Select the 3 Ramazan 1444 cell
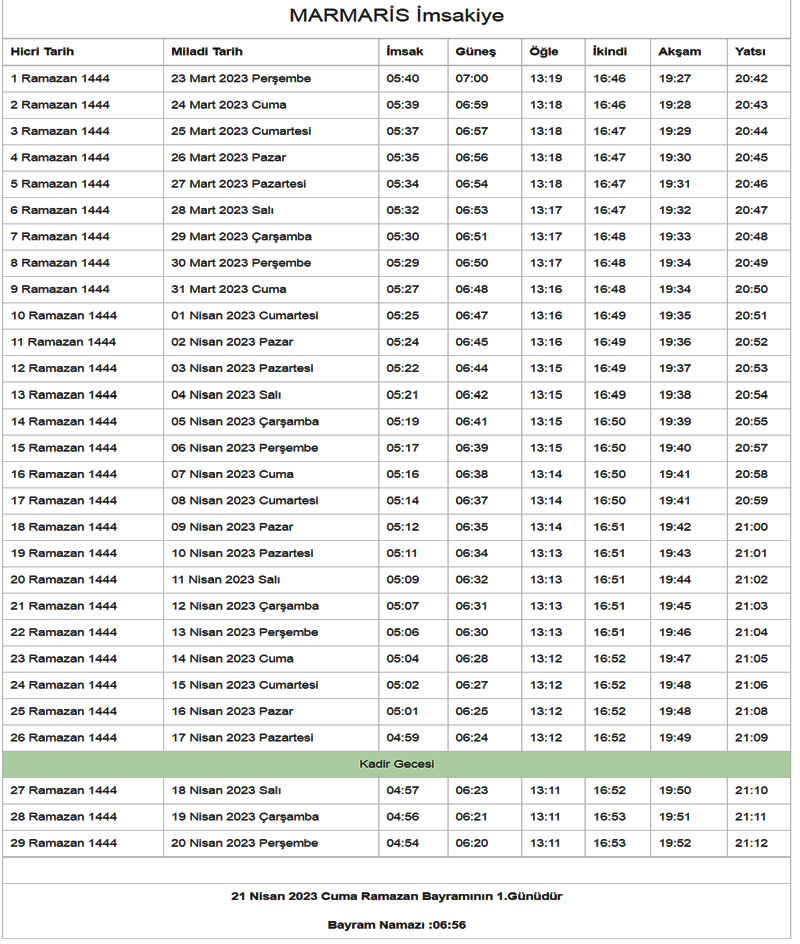Screen dimensions: 800x944 coord(60,131)
